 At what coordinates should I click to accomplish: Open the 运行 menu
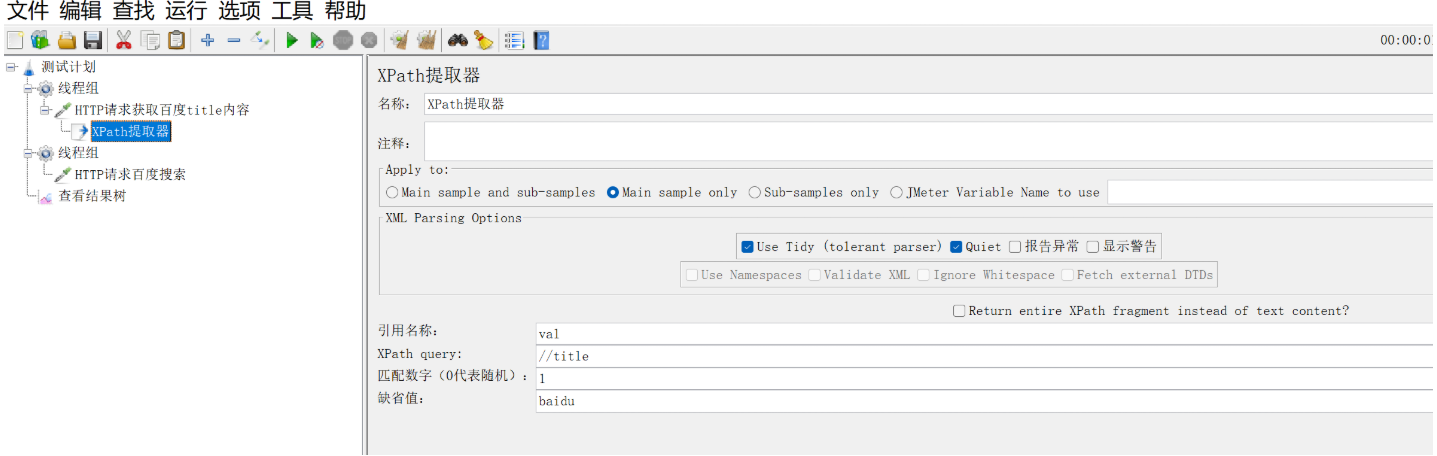187,11
